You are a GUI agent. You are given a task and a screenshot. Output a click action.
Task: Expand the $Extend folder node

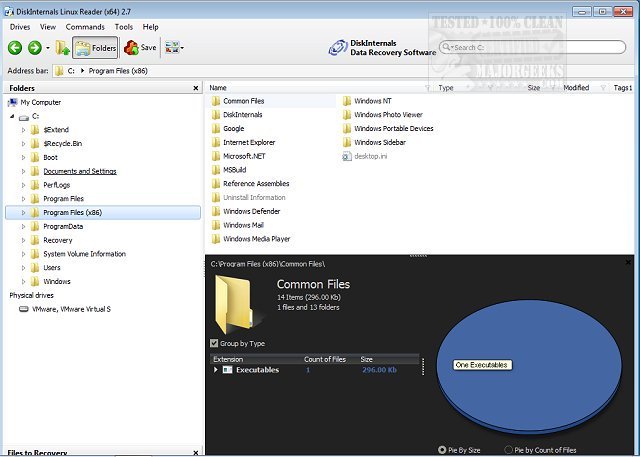pos(23,130)
